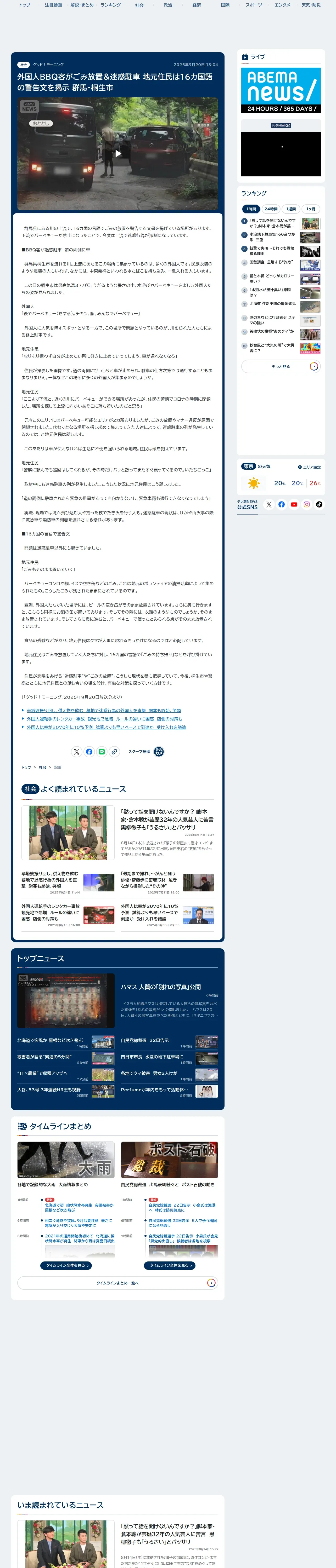Image resolution: width=336 pixels, height=1568 pixels.
Task: Share article on X below the text
Action: point(76,752)
